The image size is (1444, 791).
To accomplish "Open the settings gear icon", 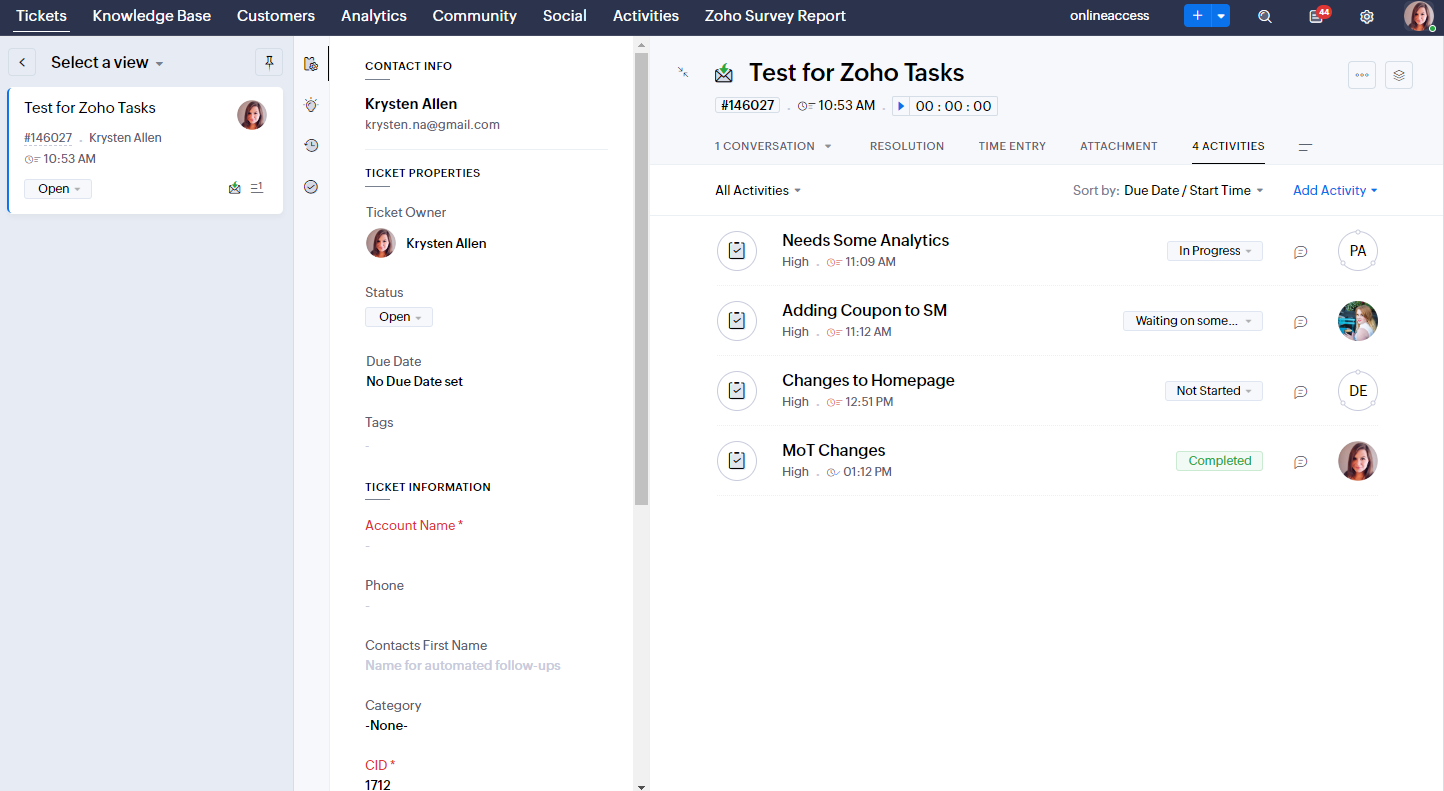I will [x=1367, y=16].
